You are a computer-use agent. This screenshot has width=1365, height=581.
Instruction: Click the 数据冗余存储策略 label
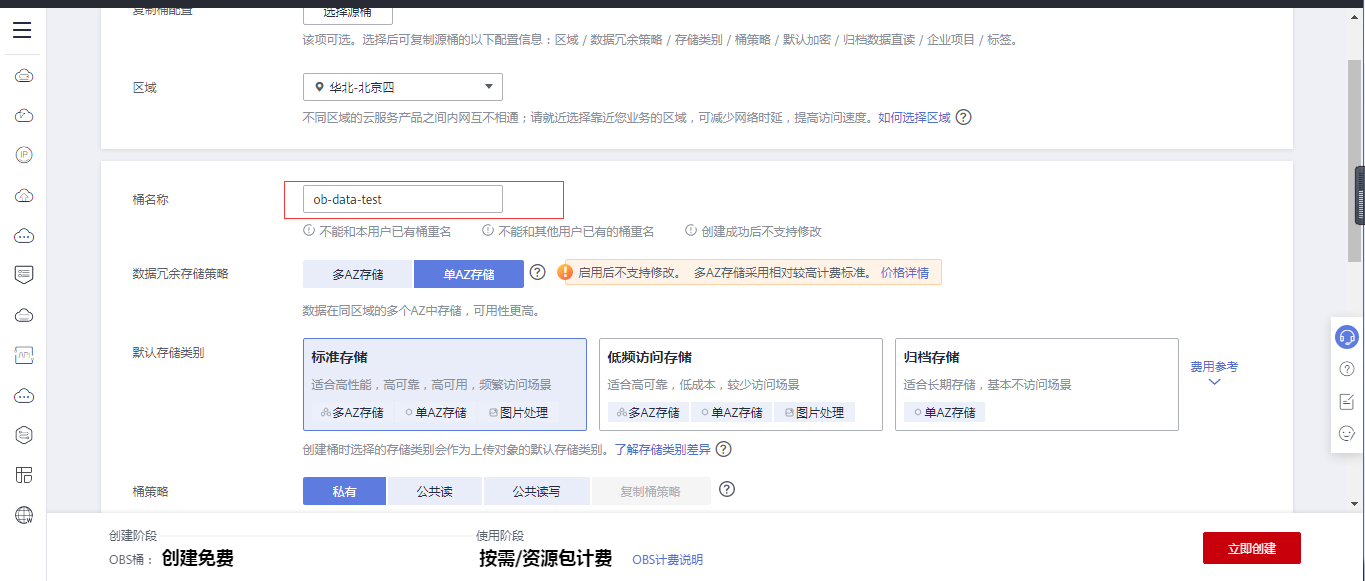181,273
